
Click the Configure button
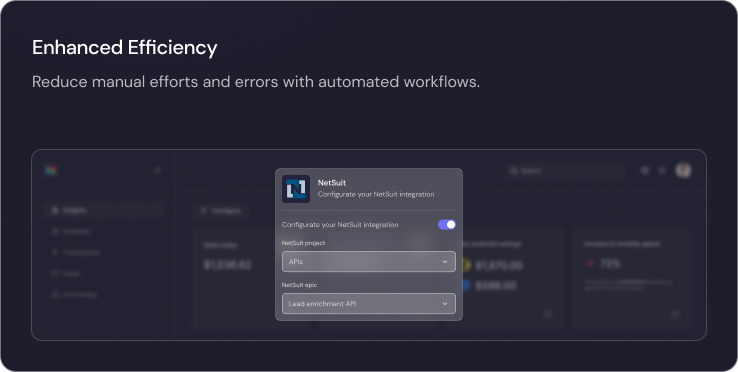pyautogui.click(x=221, y=210)
